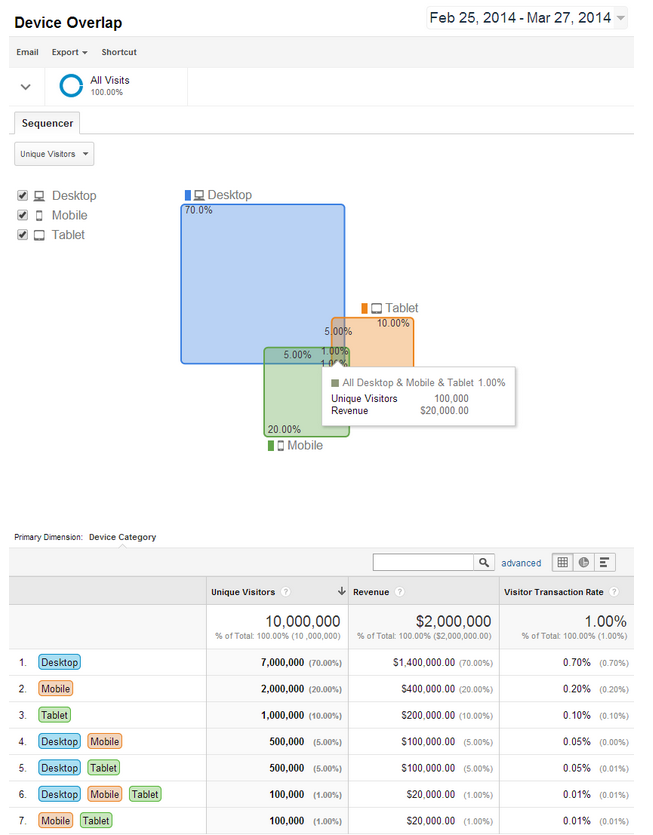Click the help icon beside Revenue header

click(x=399, y=592)
